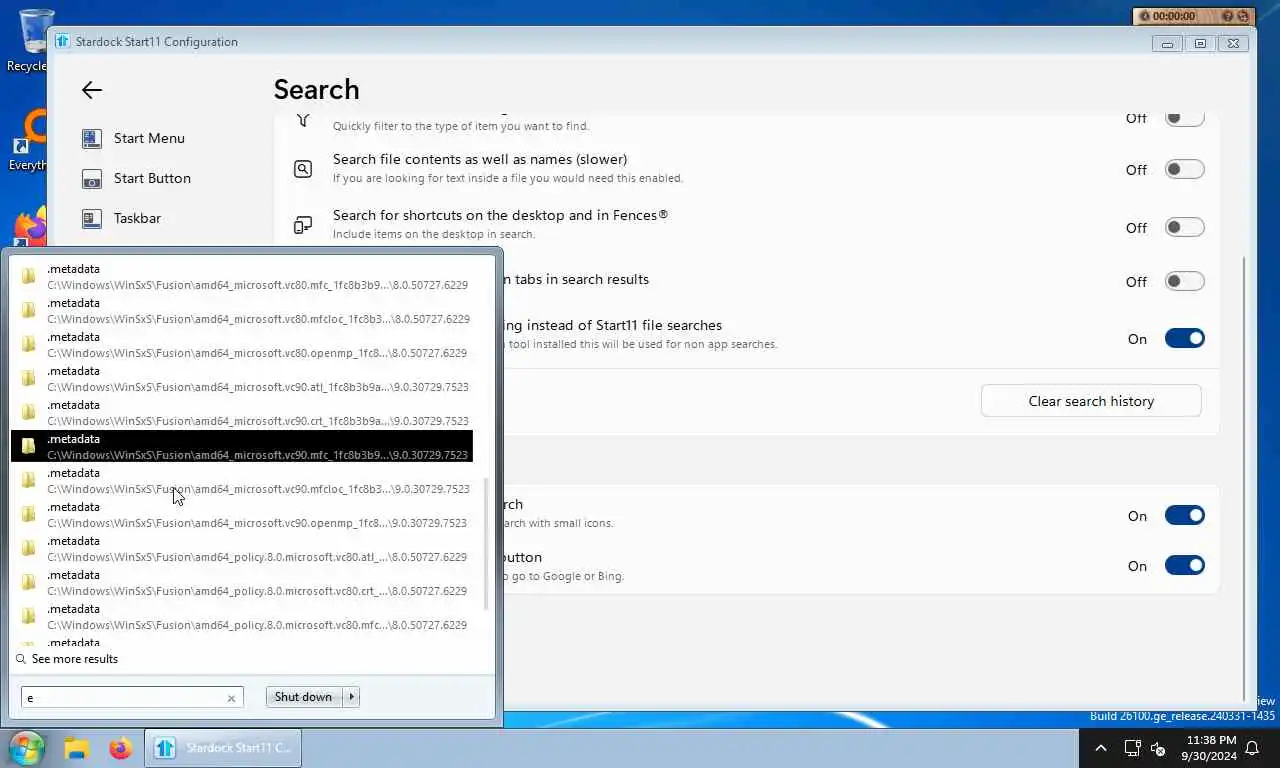Screen dimensions: 1280x768
Task: Click the folder icon of highlighted vc90.mfc result
Action: click(x=28, y=446)
